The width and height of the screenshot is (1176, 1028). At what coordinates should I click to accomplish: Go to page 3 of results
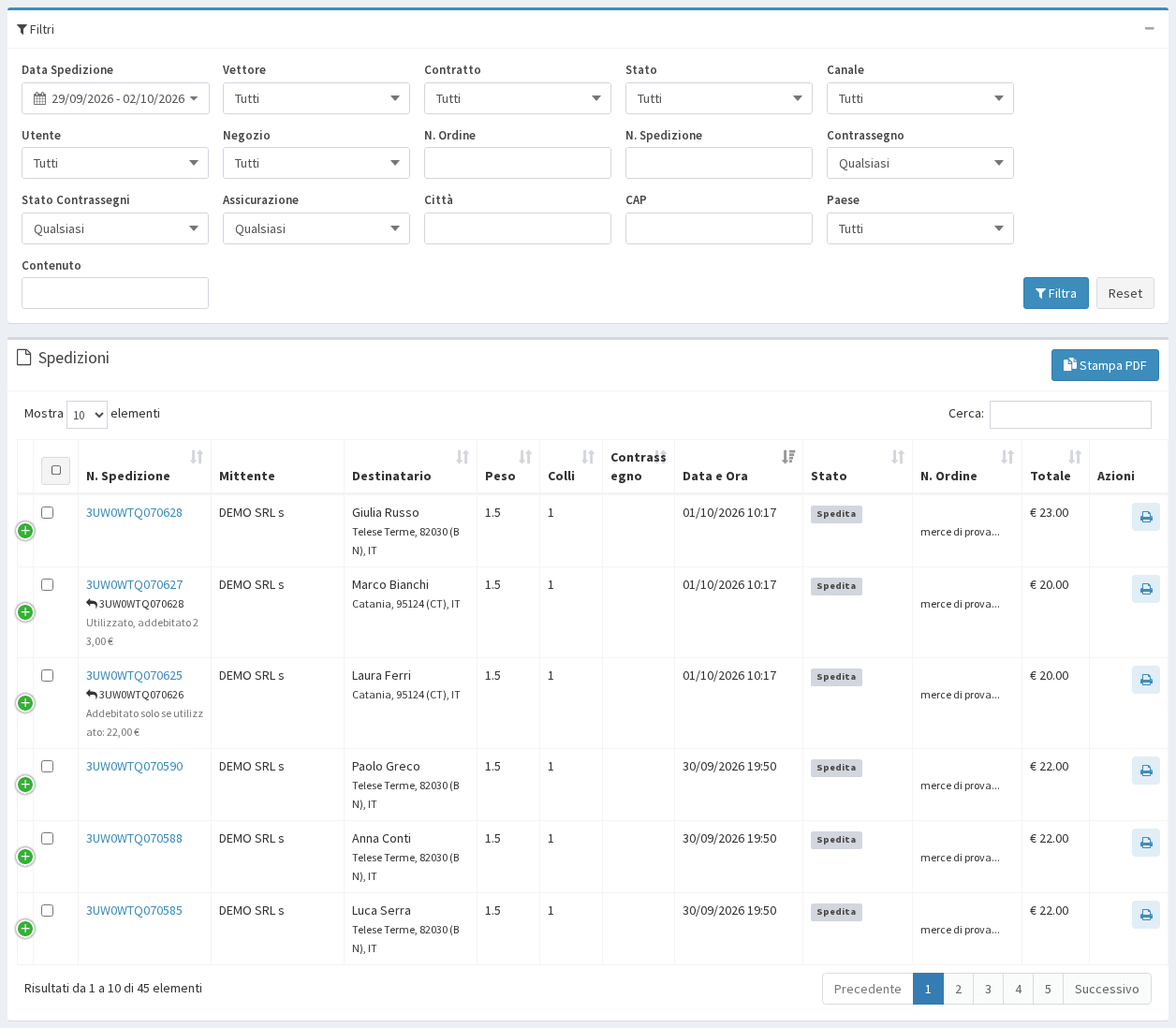[x=988, y=989]
